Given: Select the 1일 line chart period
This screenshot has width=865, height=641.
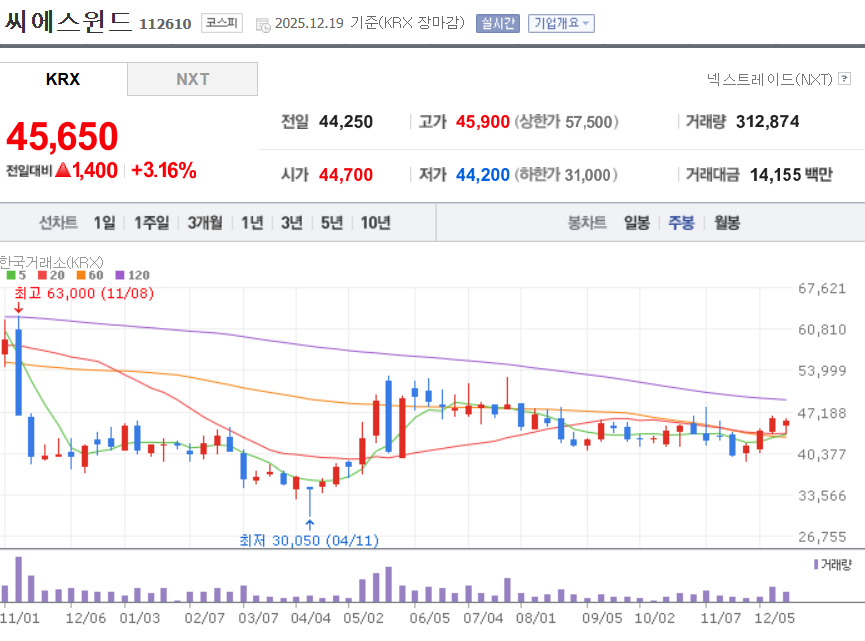Looking at the screenshot, I should point(104,222).
